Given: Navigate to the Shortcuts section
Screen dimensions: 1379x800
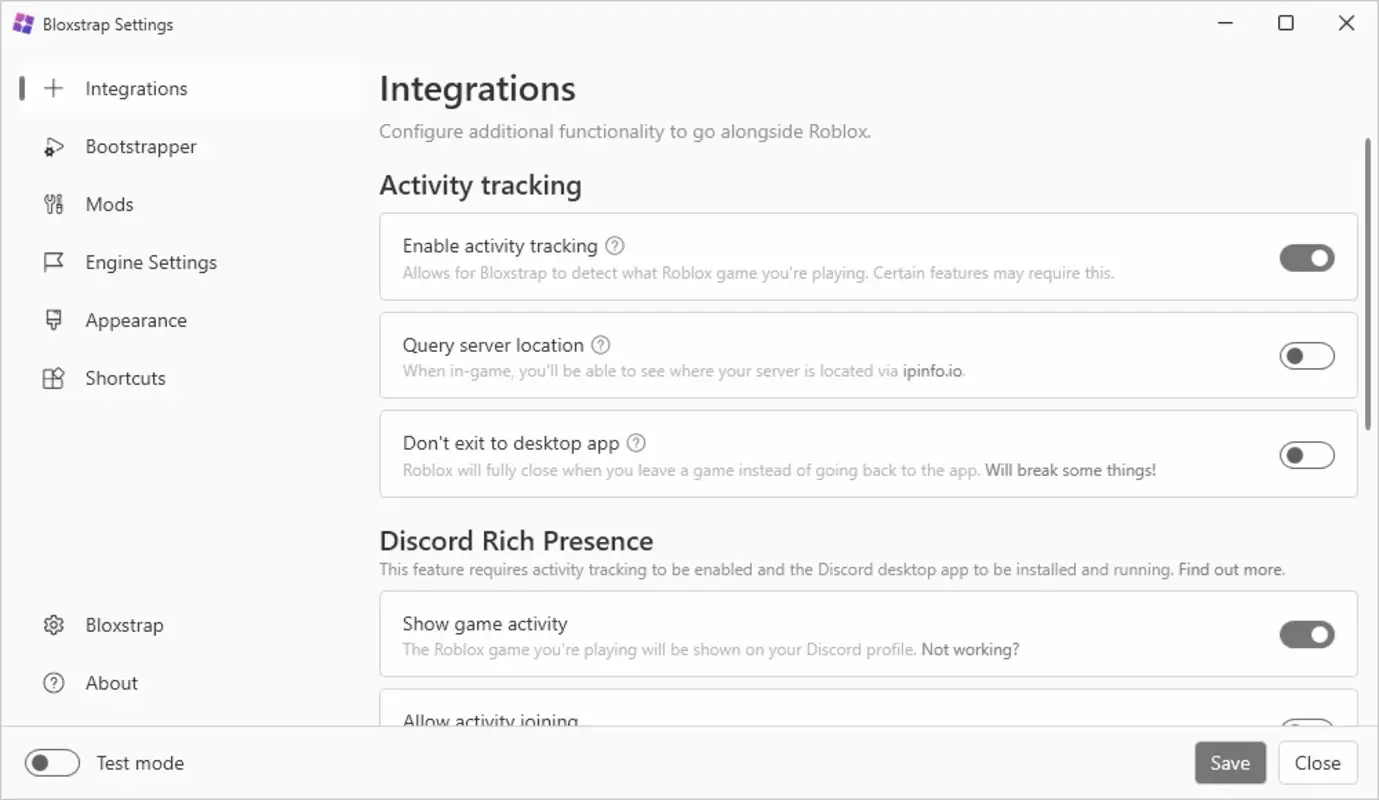Looking at the screenshot, I should [x=124, y=378].
